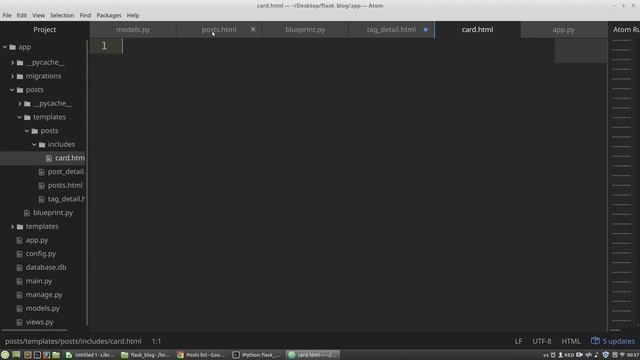Switch to the models.py tab

click(x=133, y=29)
